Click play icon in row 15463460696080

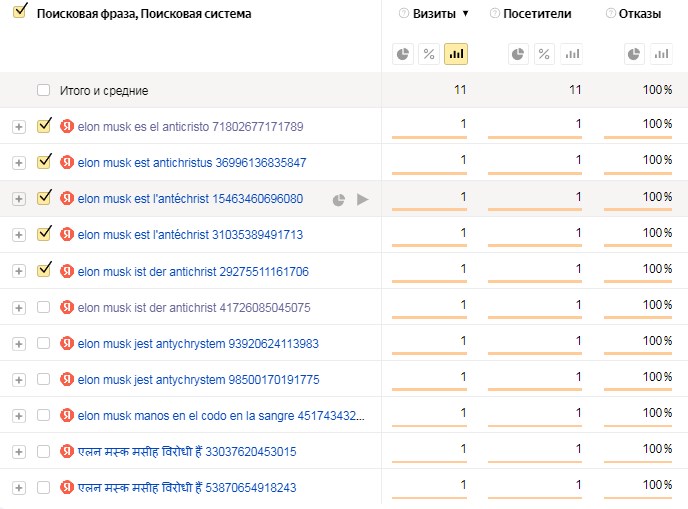[x=362, y=199]
